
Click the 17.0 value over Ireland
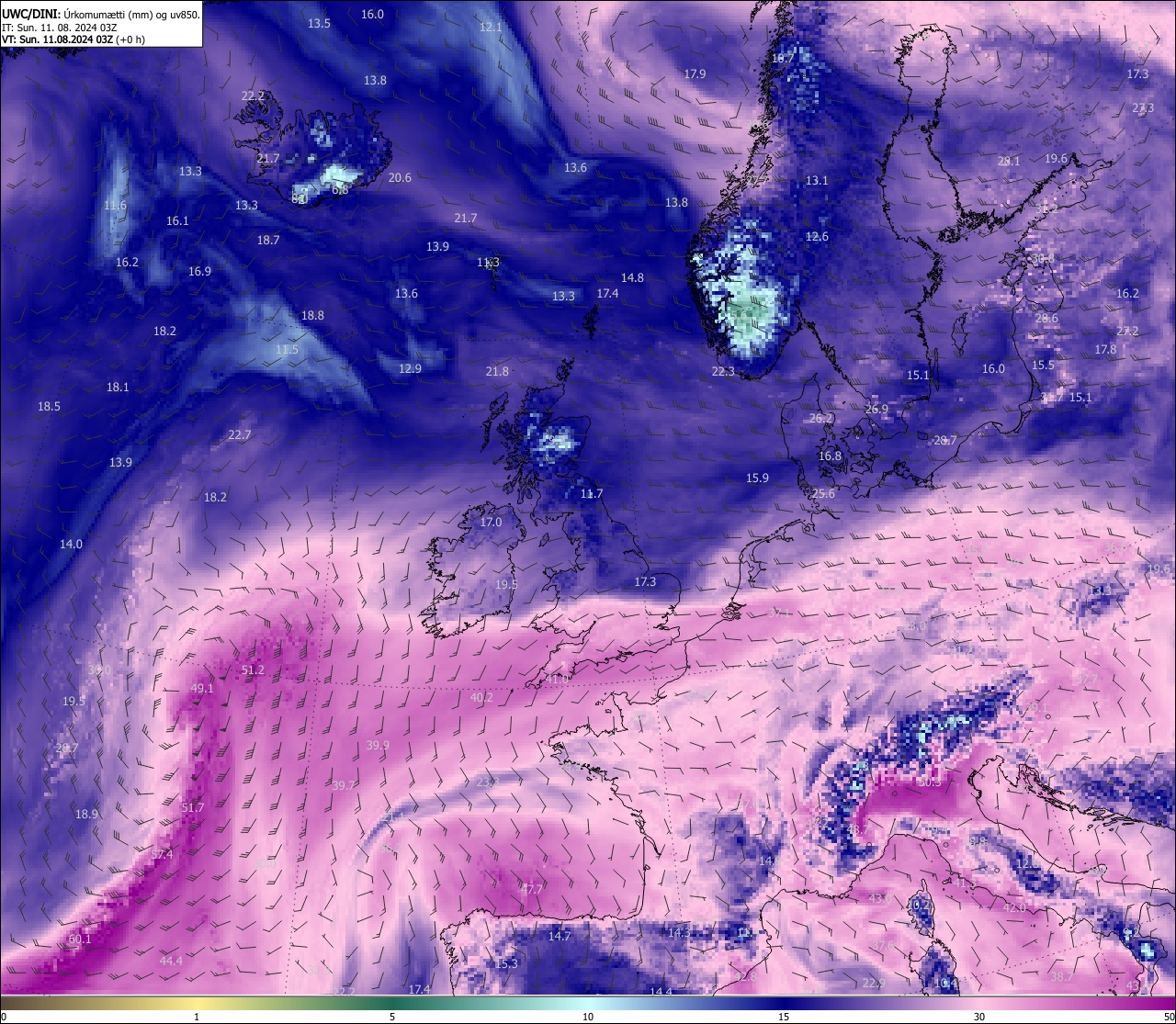491,523
